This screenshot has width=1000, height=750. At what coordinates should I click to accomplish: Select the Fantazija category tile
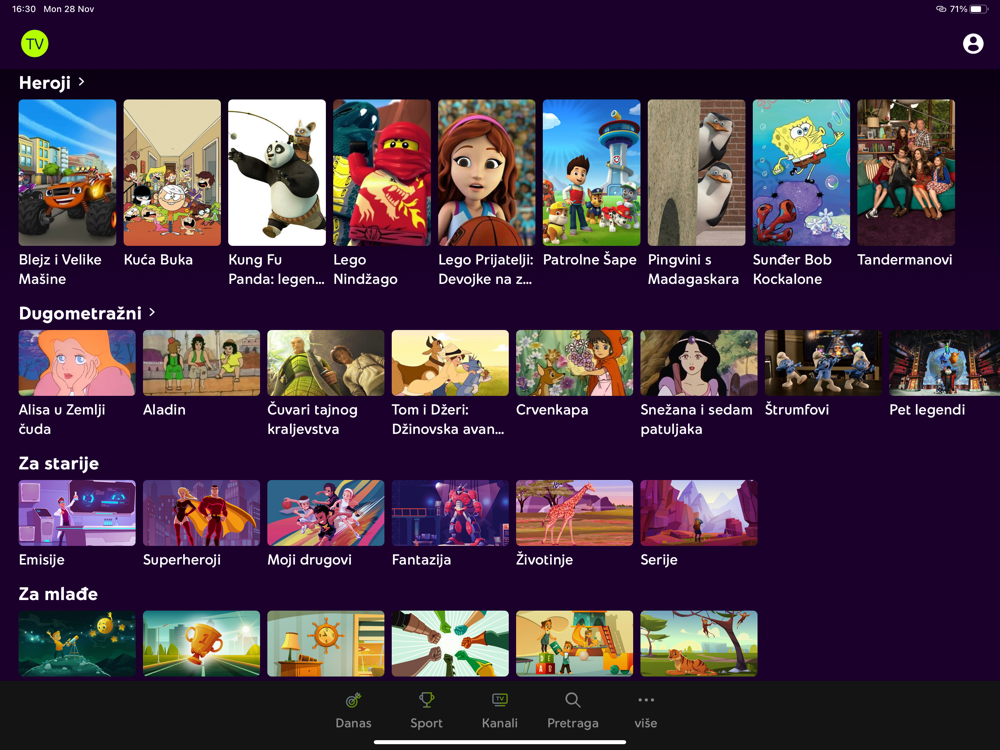(450, 513)
